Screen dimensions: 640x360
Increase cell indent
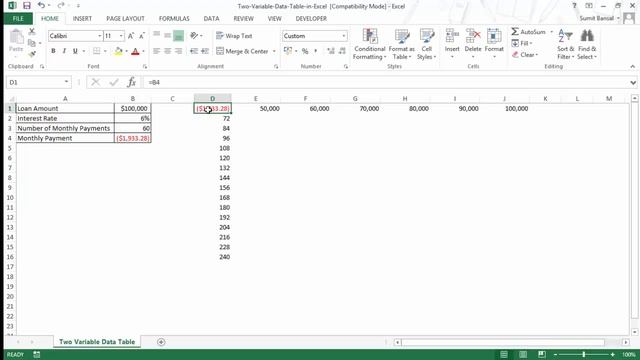click(205, 51)
